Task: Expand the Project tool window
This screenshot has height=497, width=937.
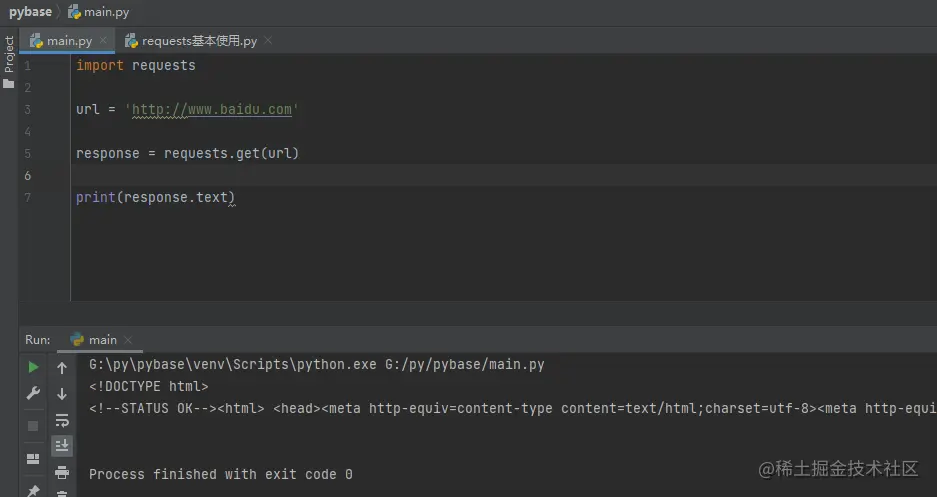Action: (x=9, y=56)
